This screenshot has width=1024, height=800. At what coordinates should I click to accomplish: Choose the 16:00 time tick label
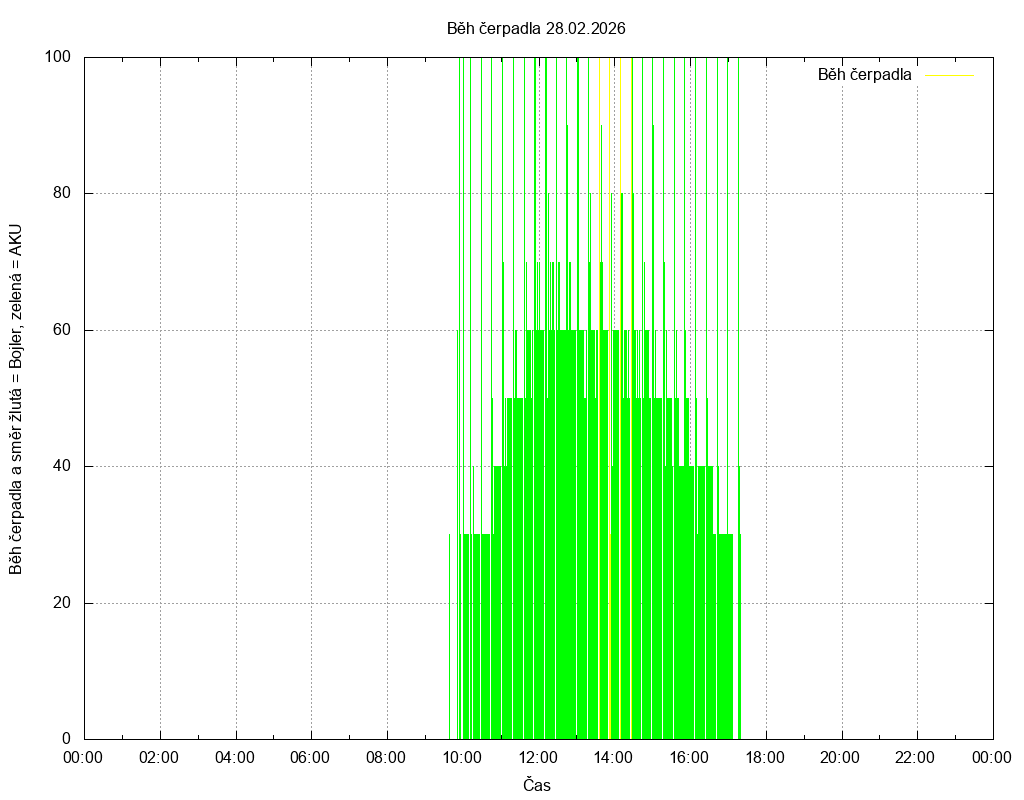[x=689, y=757]
